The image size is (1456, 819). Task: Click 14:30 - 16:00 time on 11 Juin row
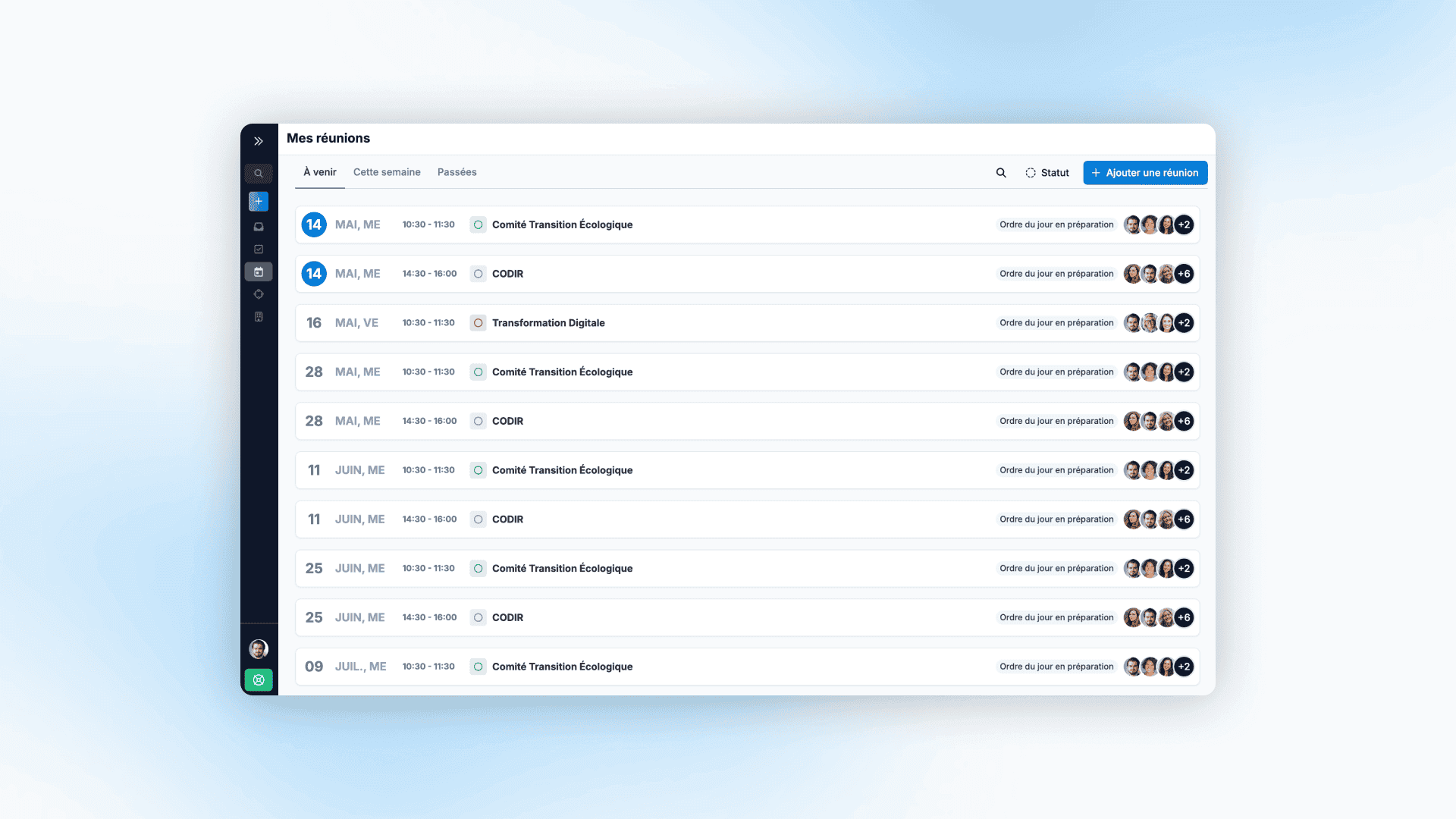tap(429, 519)
